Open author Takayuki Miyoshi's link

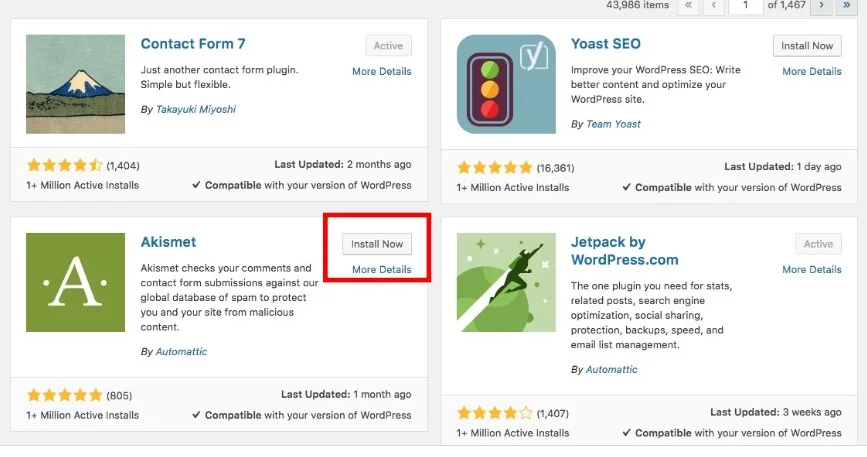196,109
